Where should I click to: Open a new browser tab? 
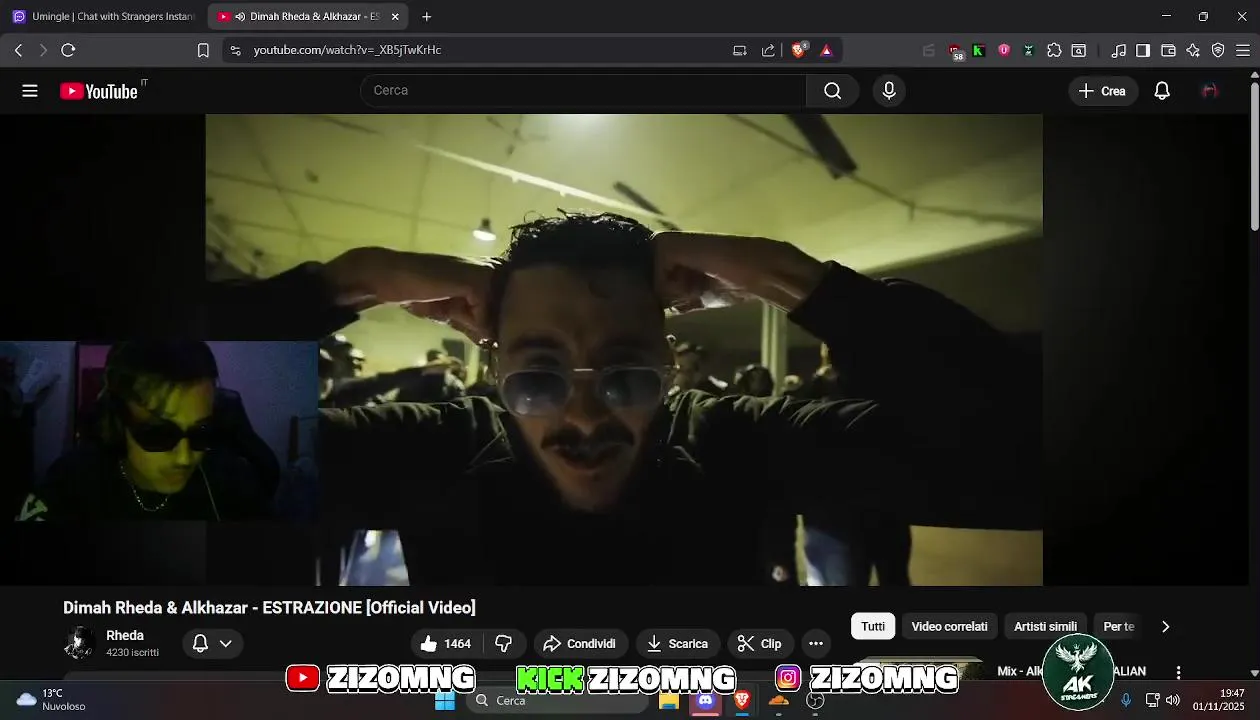click(x=427, y=17)
